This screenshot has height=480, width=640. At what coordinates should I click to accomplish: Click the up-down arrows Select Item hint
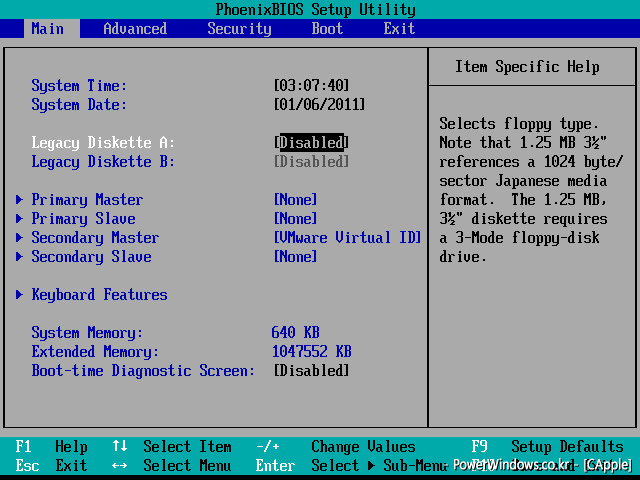pyautogui.click(x=172, y=447)
